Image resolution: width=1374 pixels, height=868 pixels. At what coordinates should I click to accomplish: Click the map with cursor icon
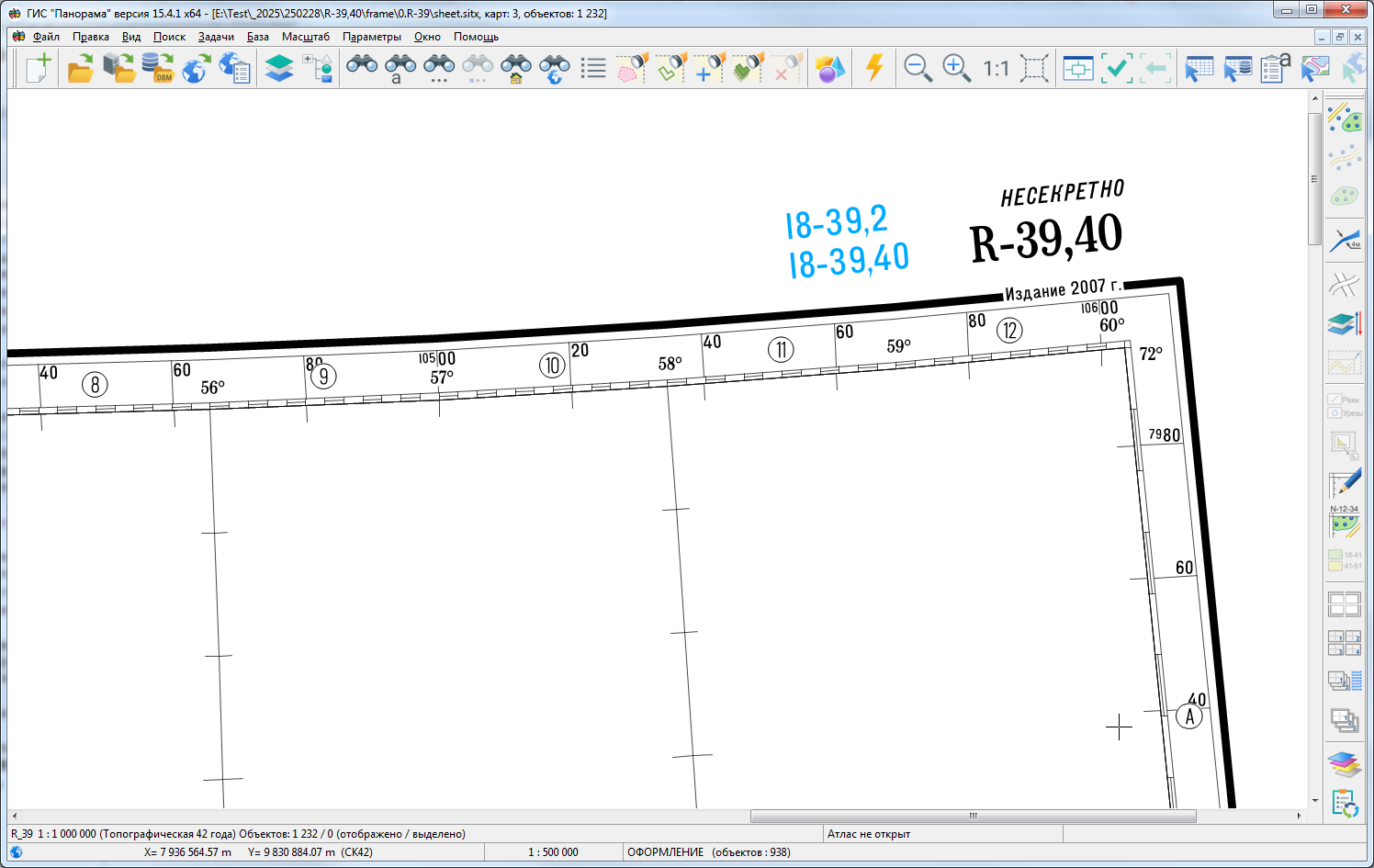(1315, 68)
